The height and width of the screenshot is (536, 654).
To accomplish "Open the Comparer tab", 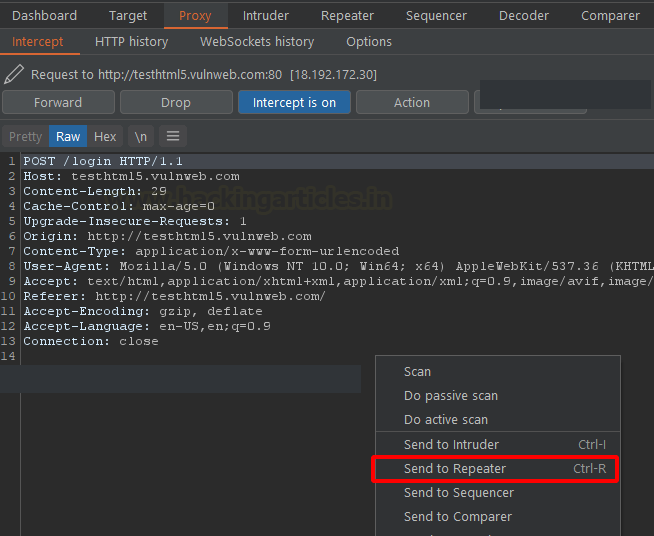I will [610, 15].
